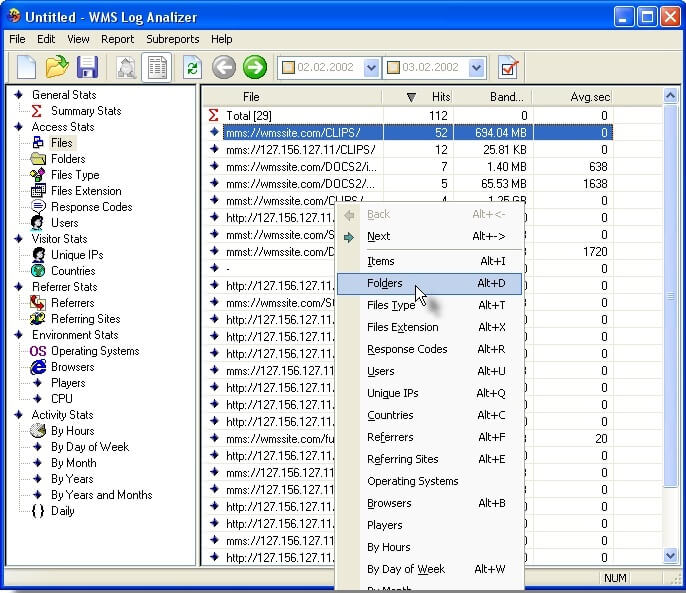
Task: Choose Folders in the context menu
Action: pyautogui.click(x=429, y=284)
